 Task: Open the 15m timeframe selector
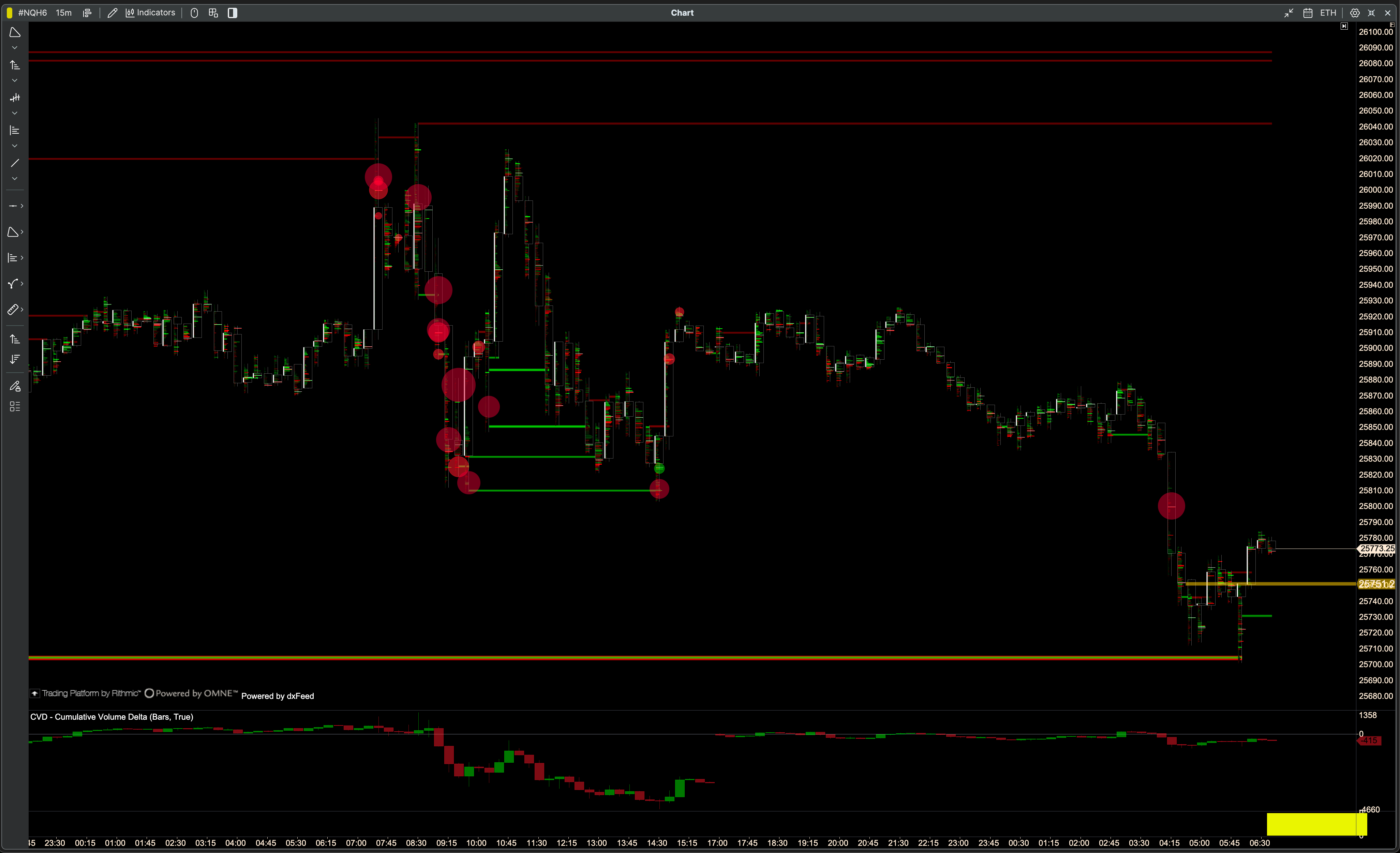64,13
